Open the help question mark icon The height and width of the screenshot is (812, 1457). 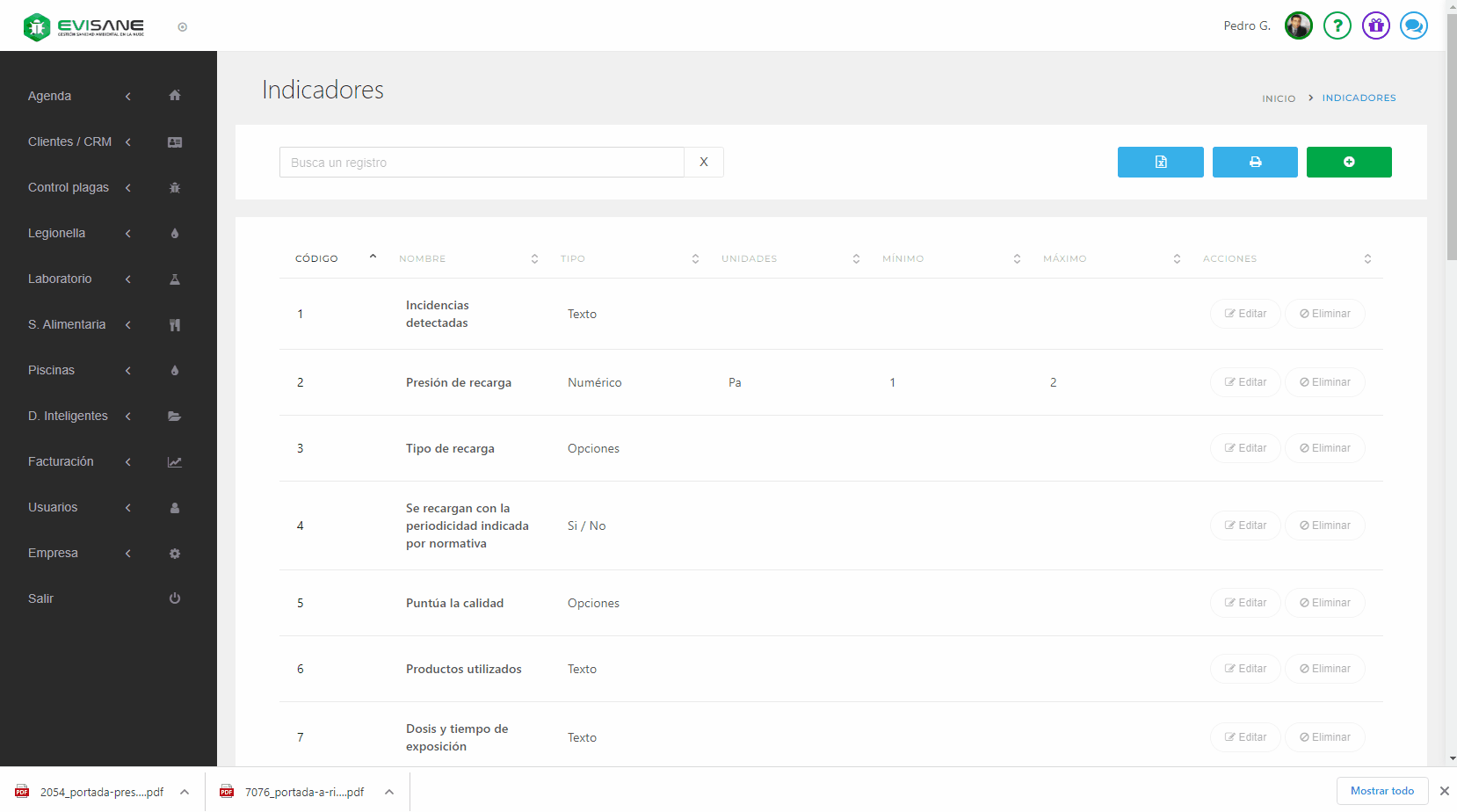(1337, 25)
